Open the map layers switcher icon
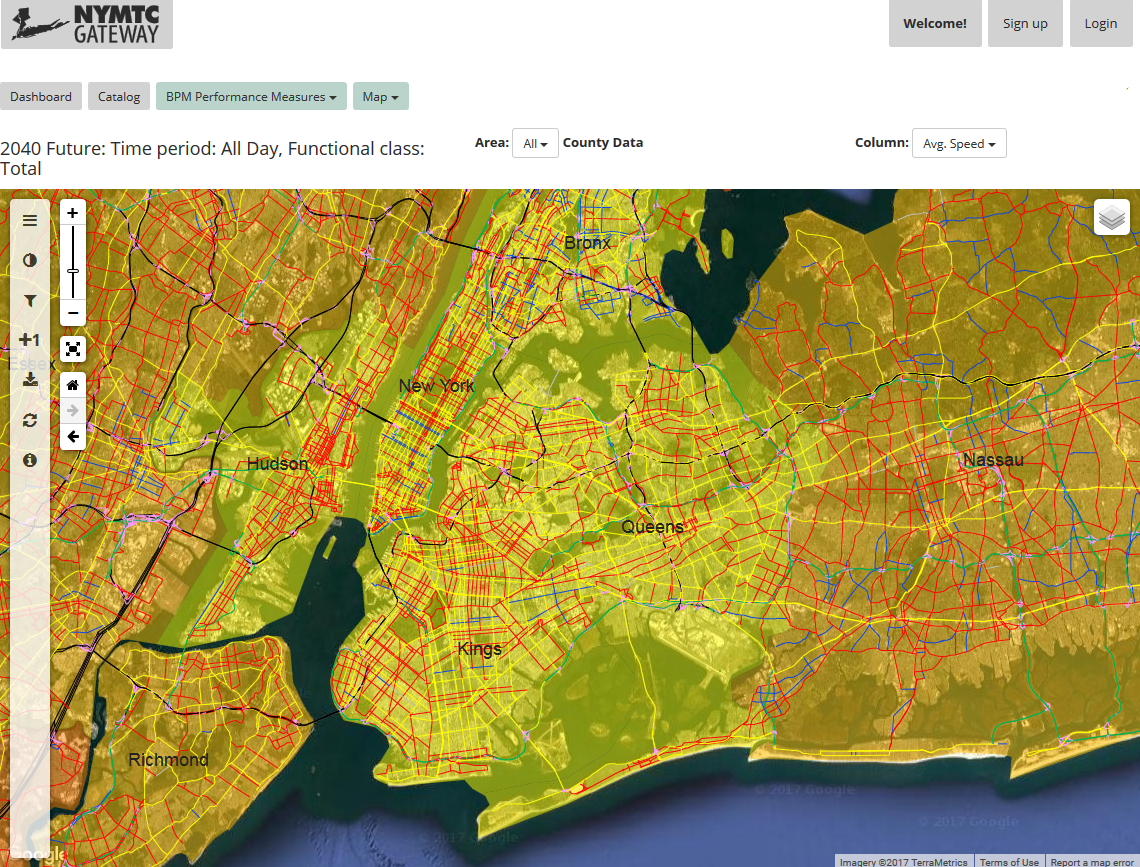Screen dimensions: 1140x867 point(1112,217)
